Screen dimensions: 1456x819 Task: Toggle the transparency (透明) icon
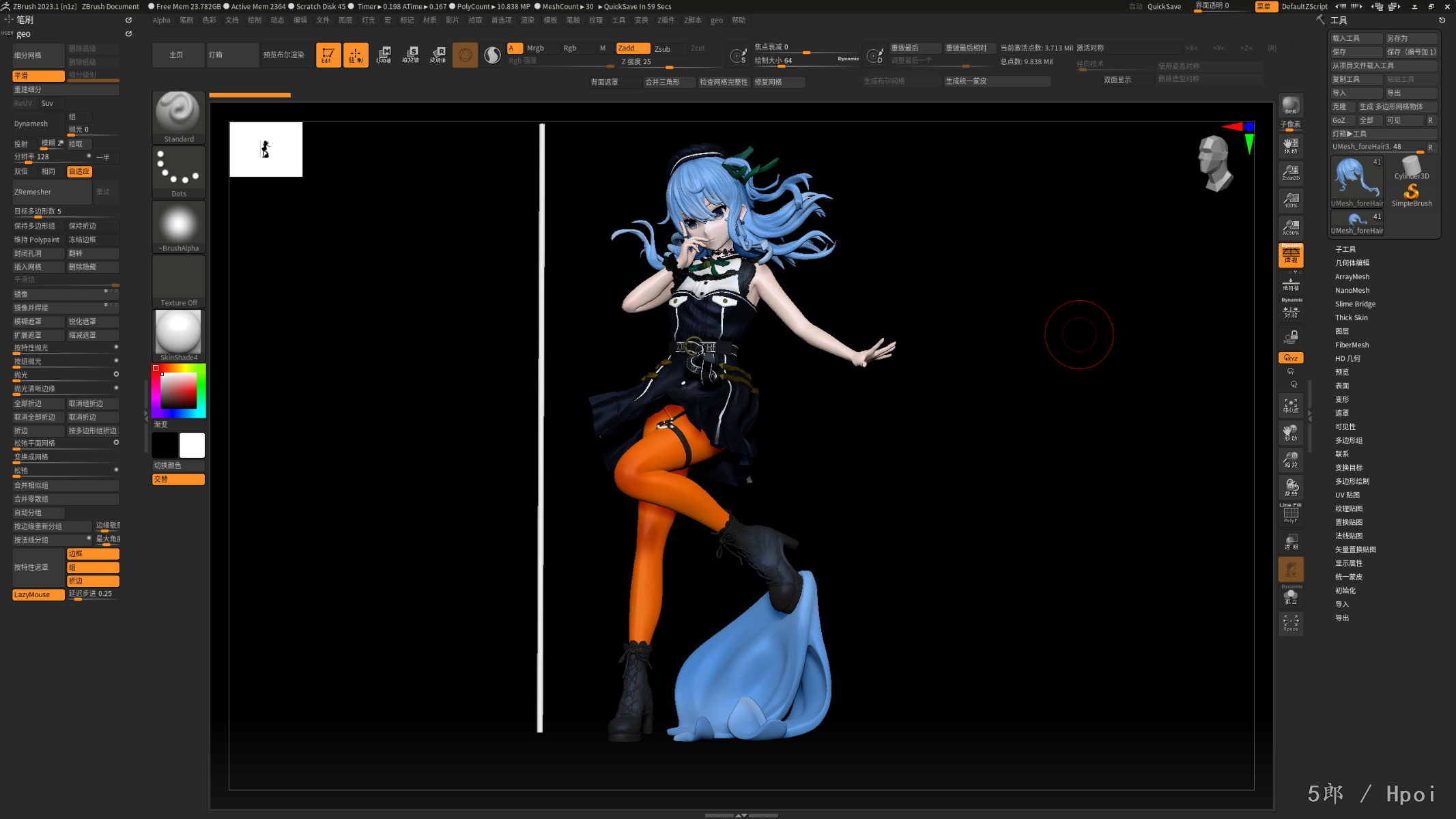tap(1291, 542)
